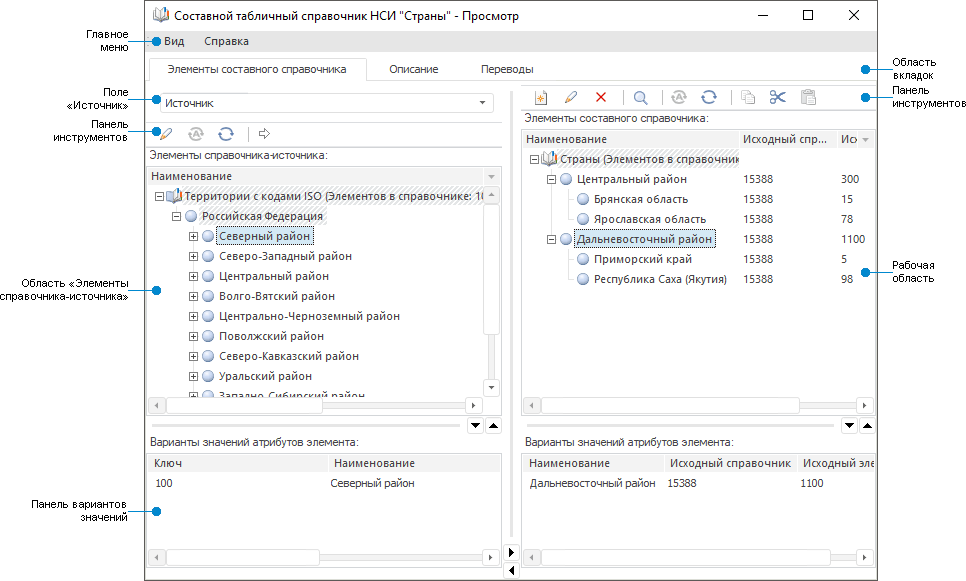Switch to the Описание tab

(413, 69)
